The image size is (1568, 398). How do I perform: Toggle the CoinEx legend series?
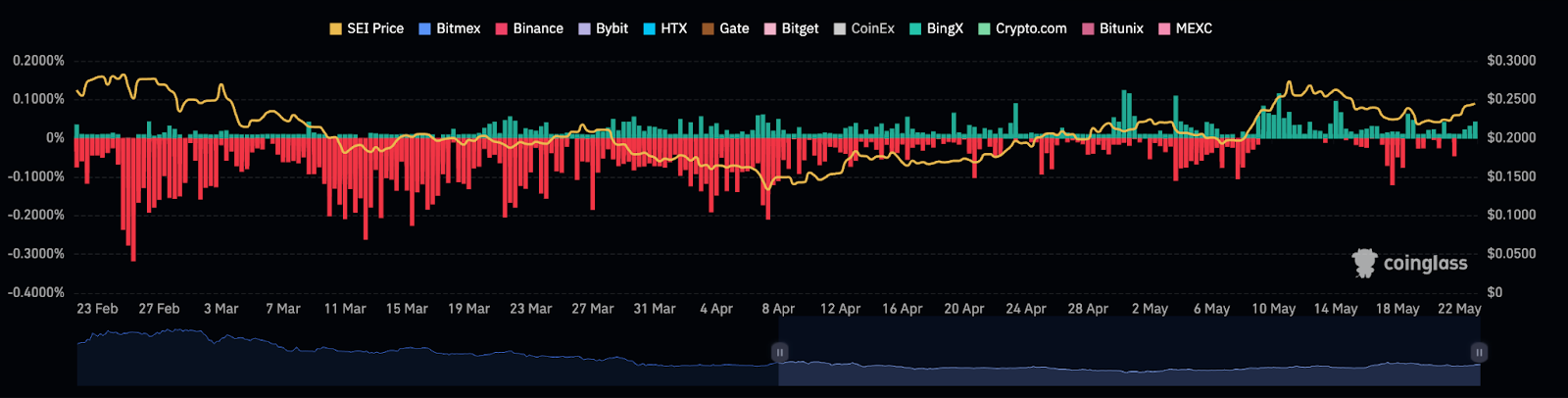pyautogui.click(x=863, y=28)
